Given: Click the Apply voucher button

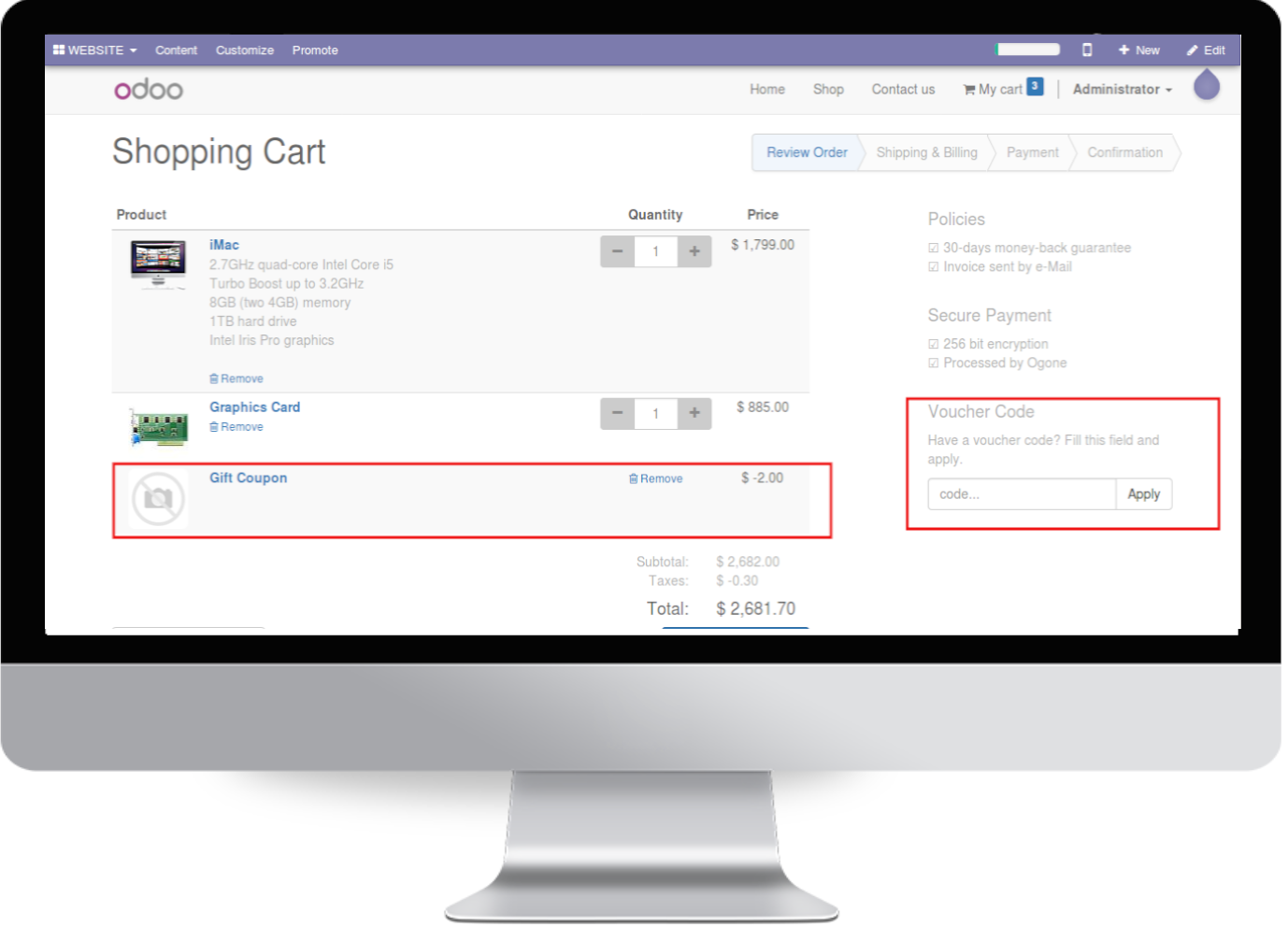Looking at the screenshot, I should (1144, 494).
